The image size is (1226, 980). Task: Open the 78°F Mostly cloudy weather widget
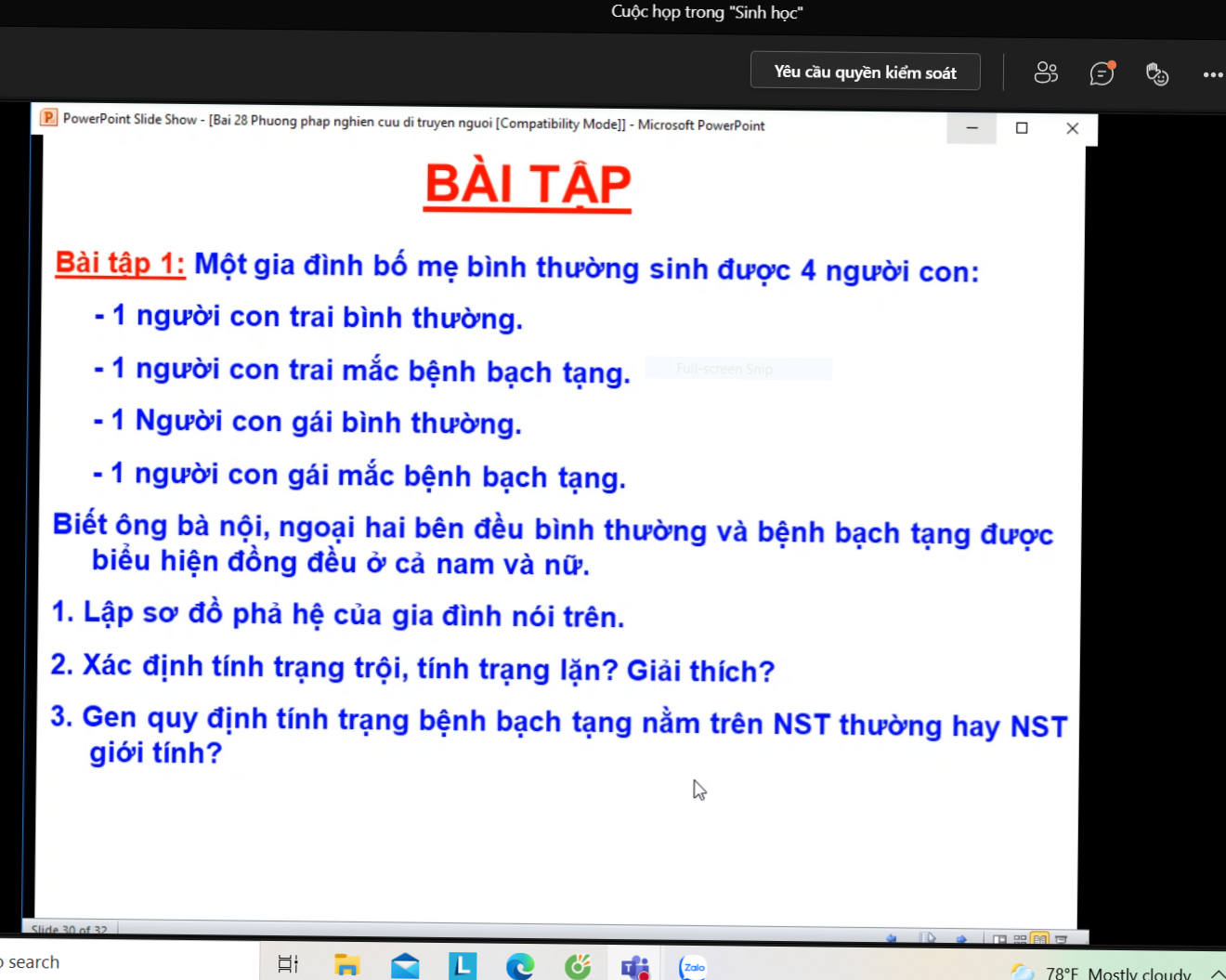1102,973
